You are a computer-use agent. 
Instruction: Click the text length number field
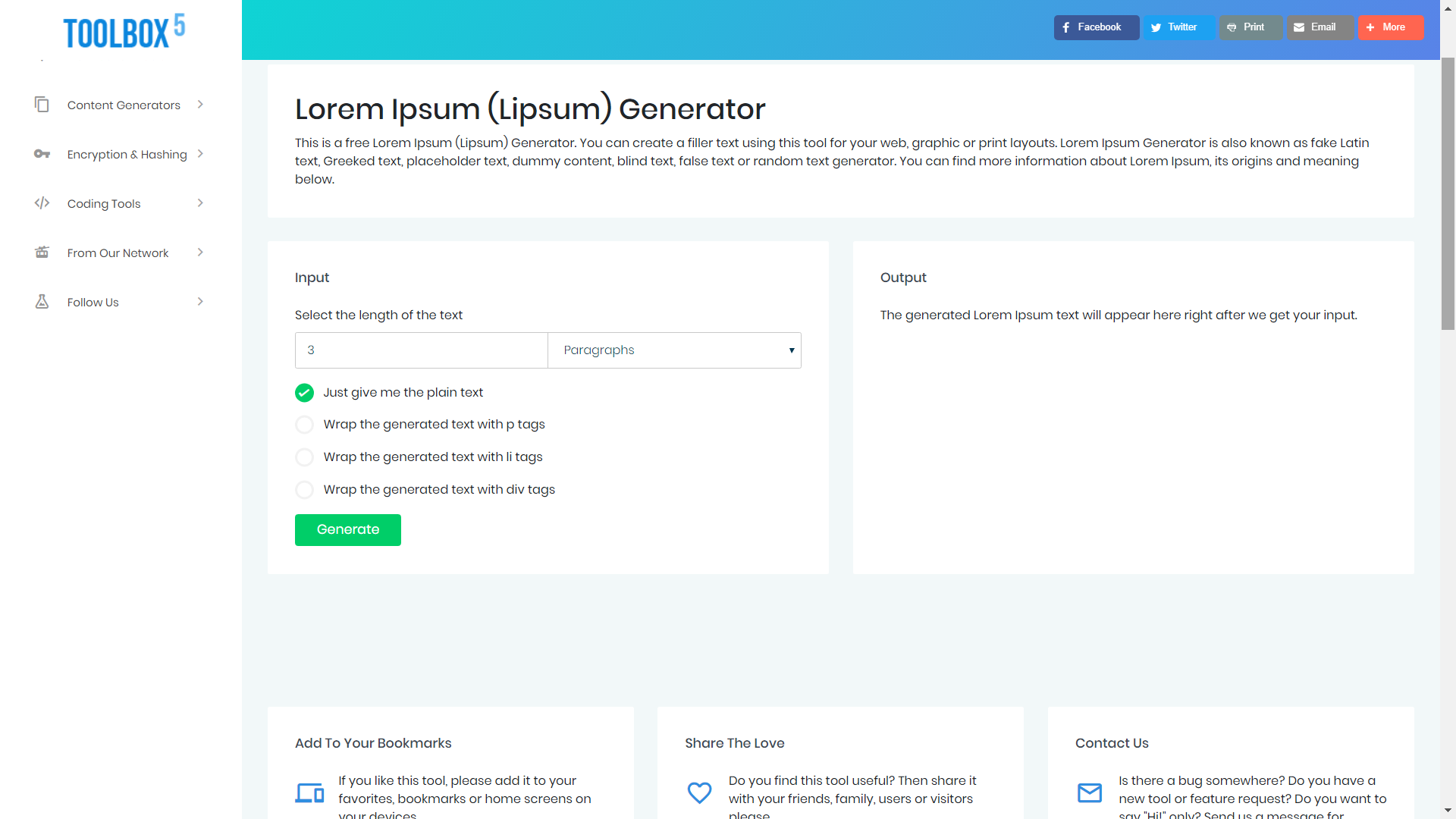coord(421,350)
